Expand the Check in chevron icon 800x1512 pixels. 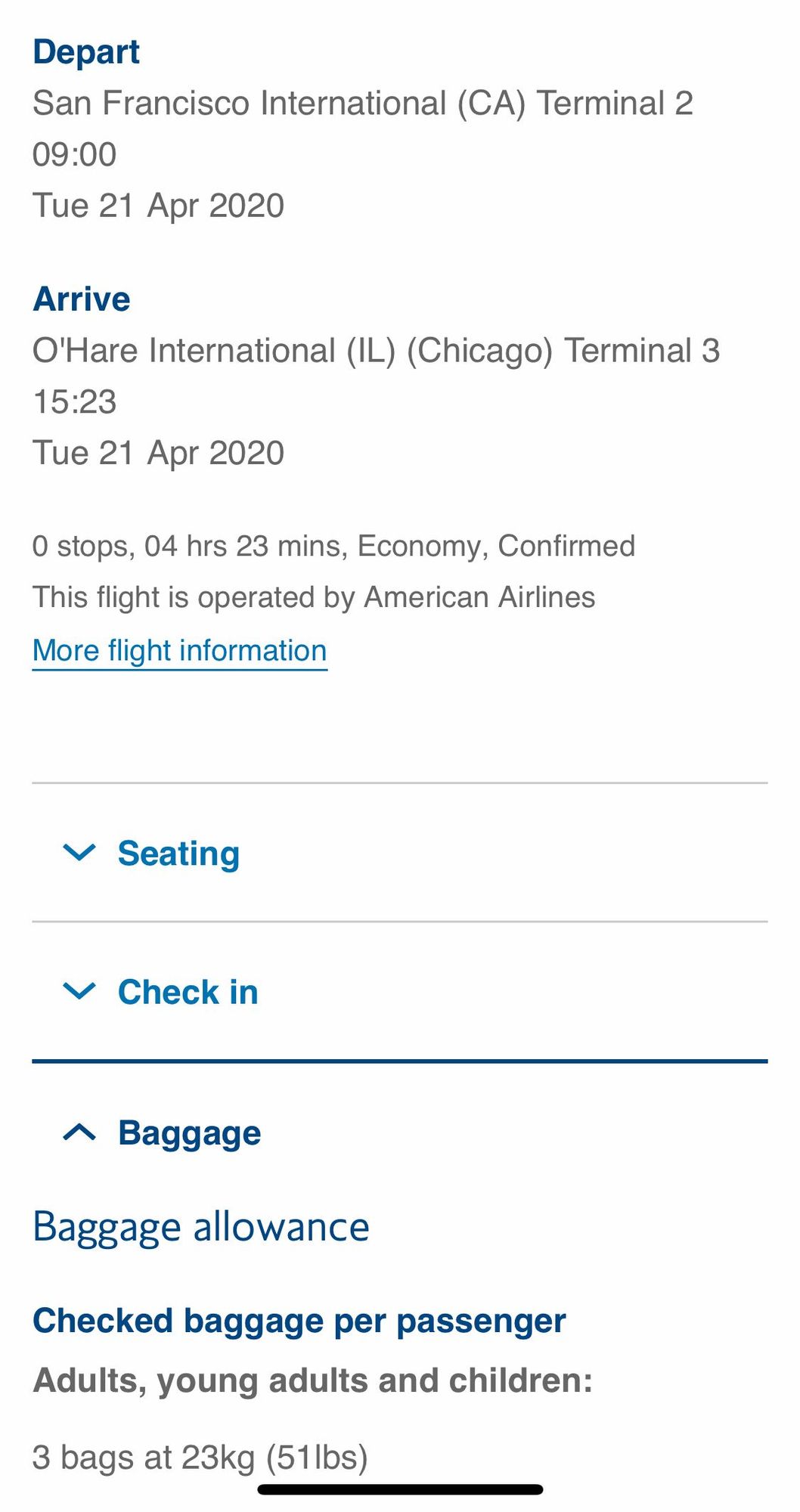[79, 991]
